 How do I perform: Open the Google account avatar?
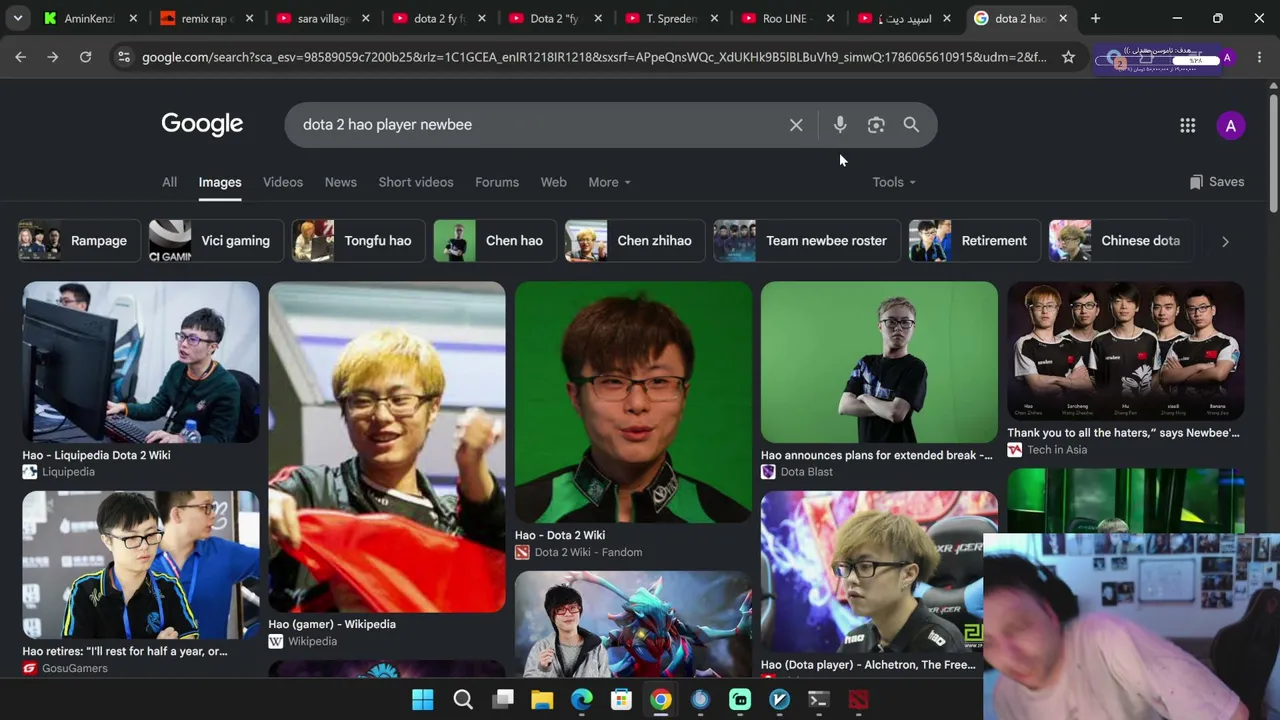(x=1231, y=125)
